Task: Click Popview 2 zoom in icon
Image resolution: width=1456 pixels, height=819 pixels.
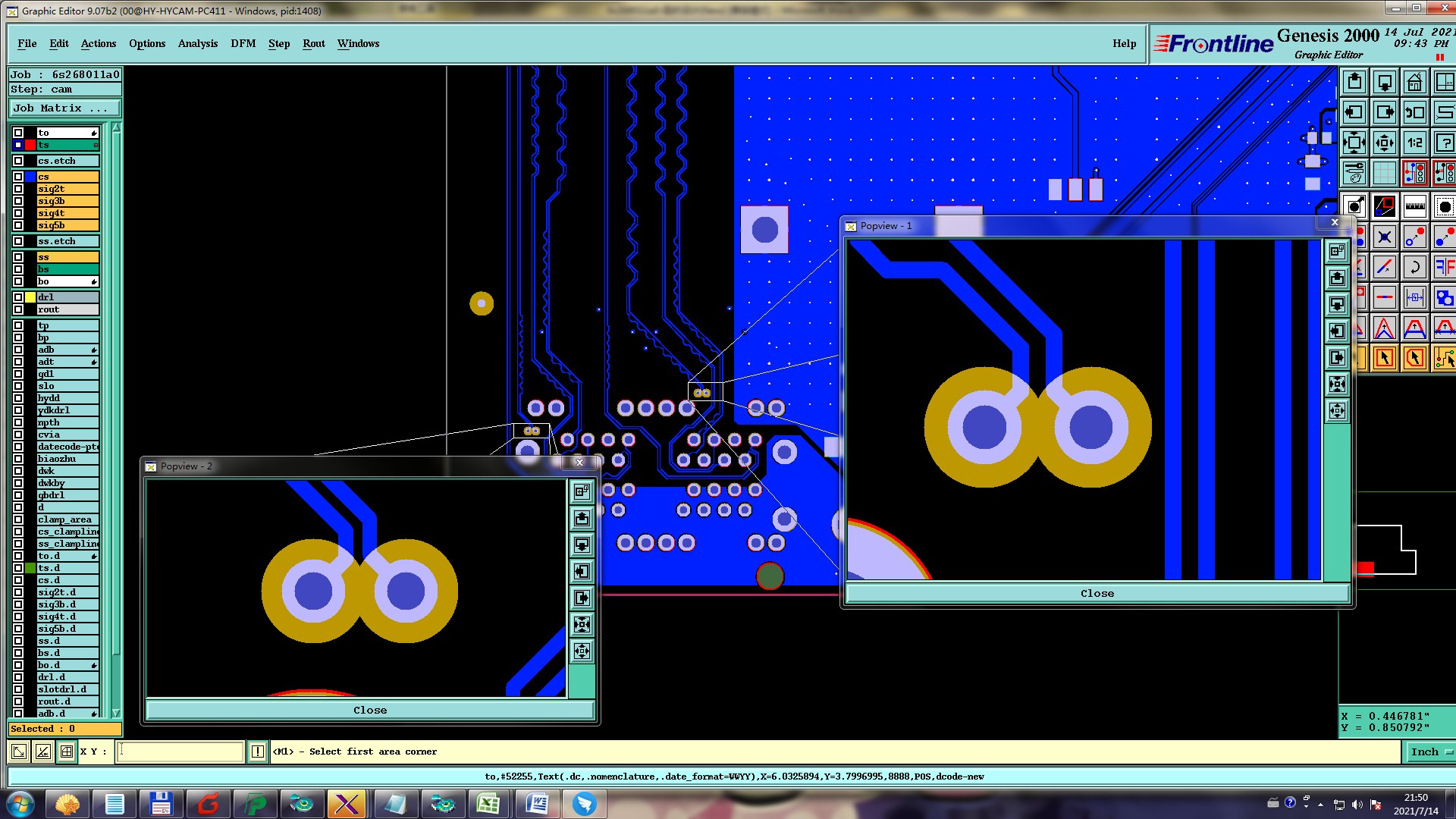Action: [x=582, y=624]
